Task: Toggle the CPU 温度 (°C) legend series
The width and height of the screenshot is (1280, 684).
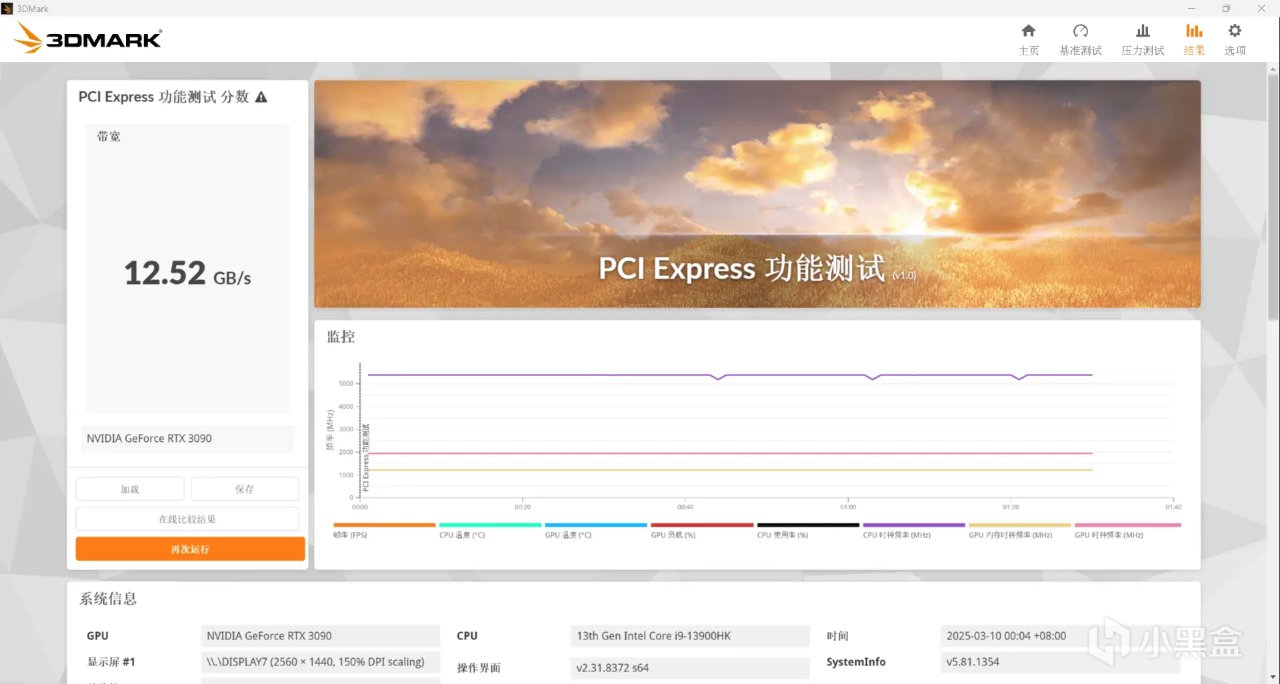Action: (x=490, y=530)
